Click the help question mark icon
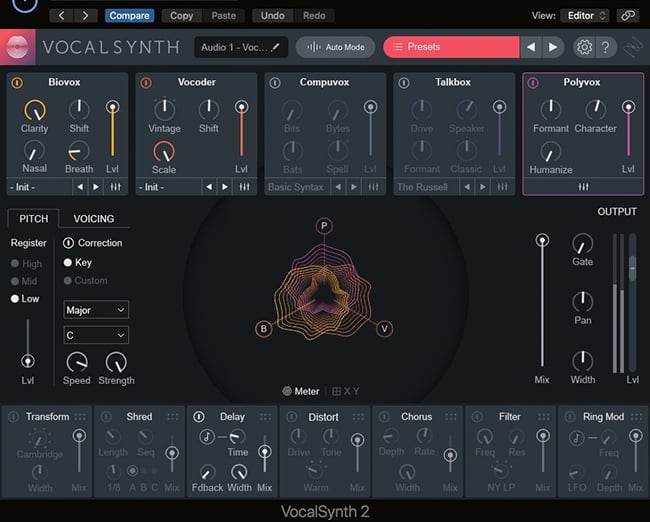The width and height of the screenshot is (650, 522). (x=606, y=47)
